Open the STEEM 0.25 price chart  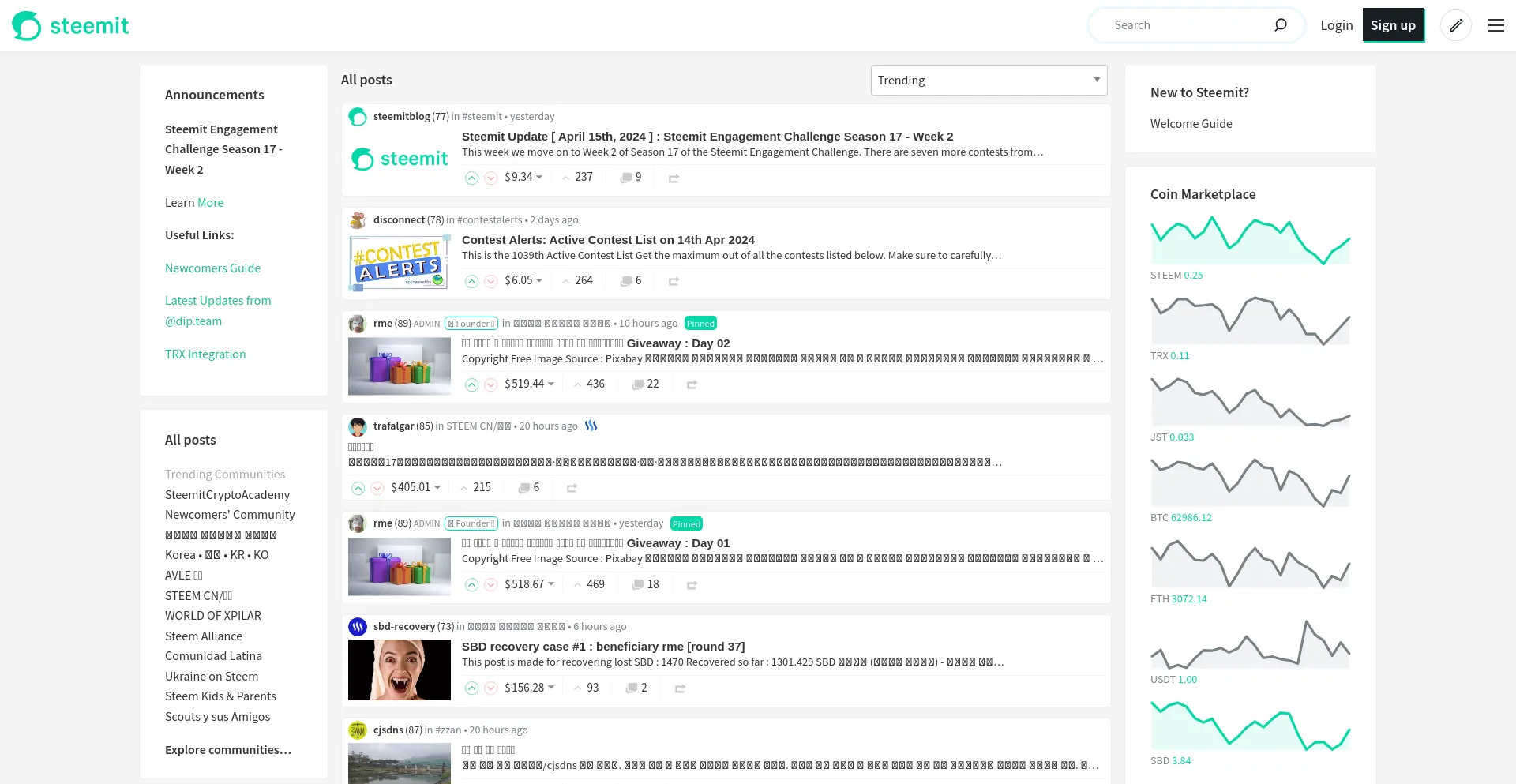[1251, 240]
